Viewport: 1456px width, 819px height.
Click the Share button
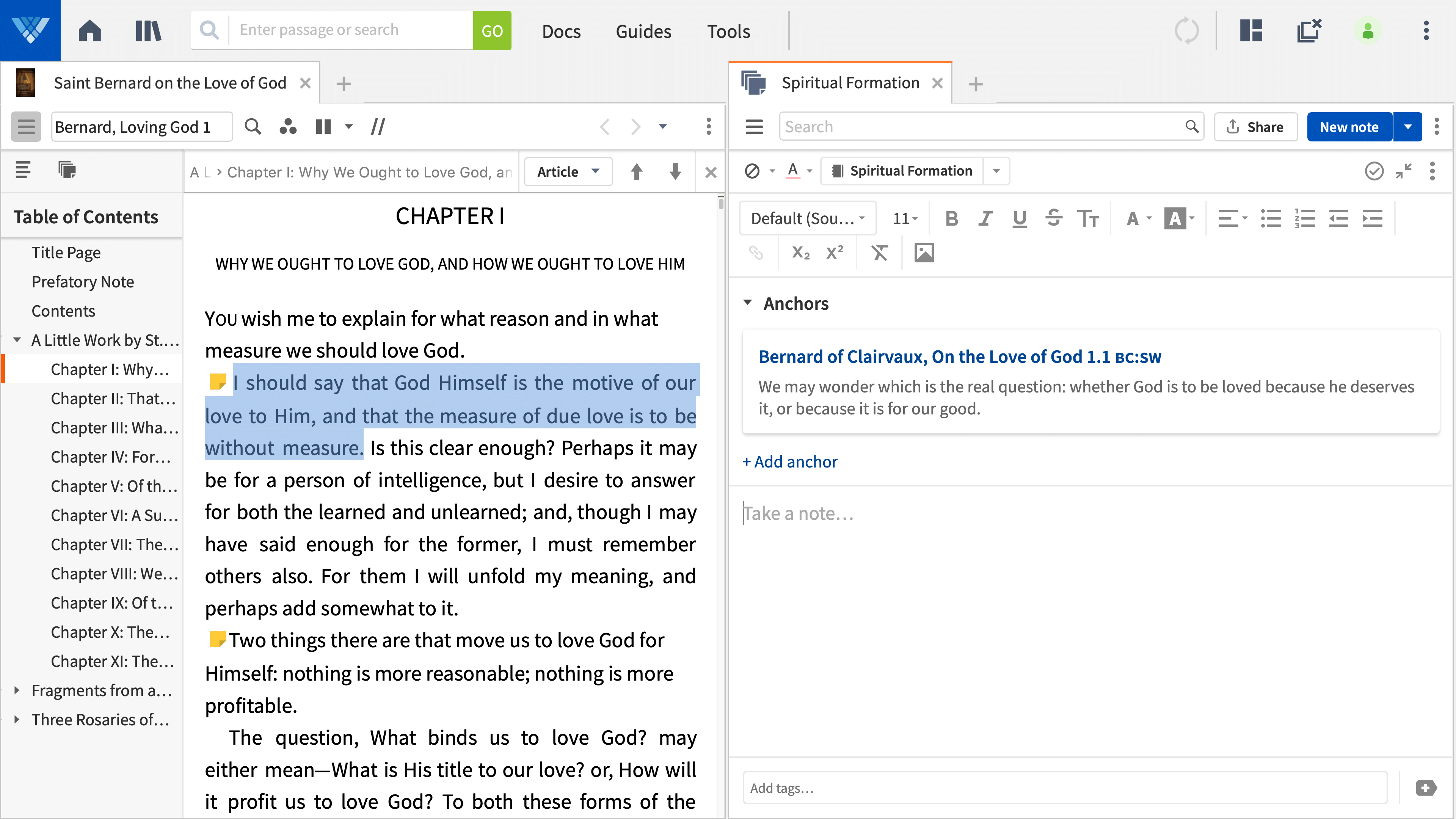point(1255,127)
